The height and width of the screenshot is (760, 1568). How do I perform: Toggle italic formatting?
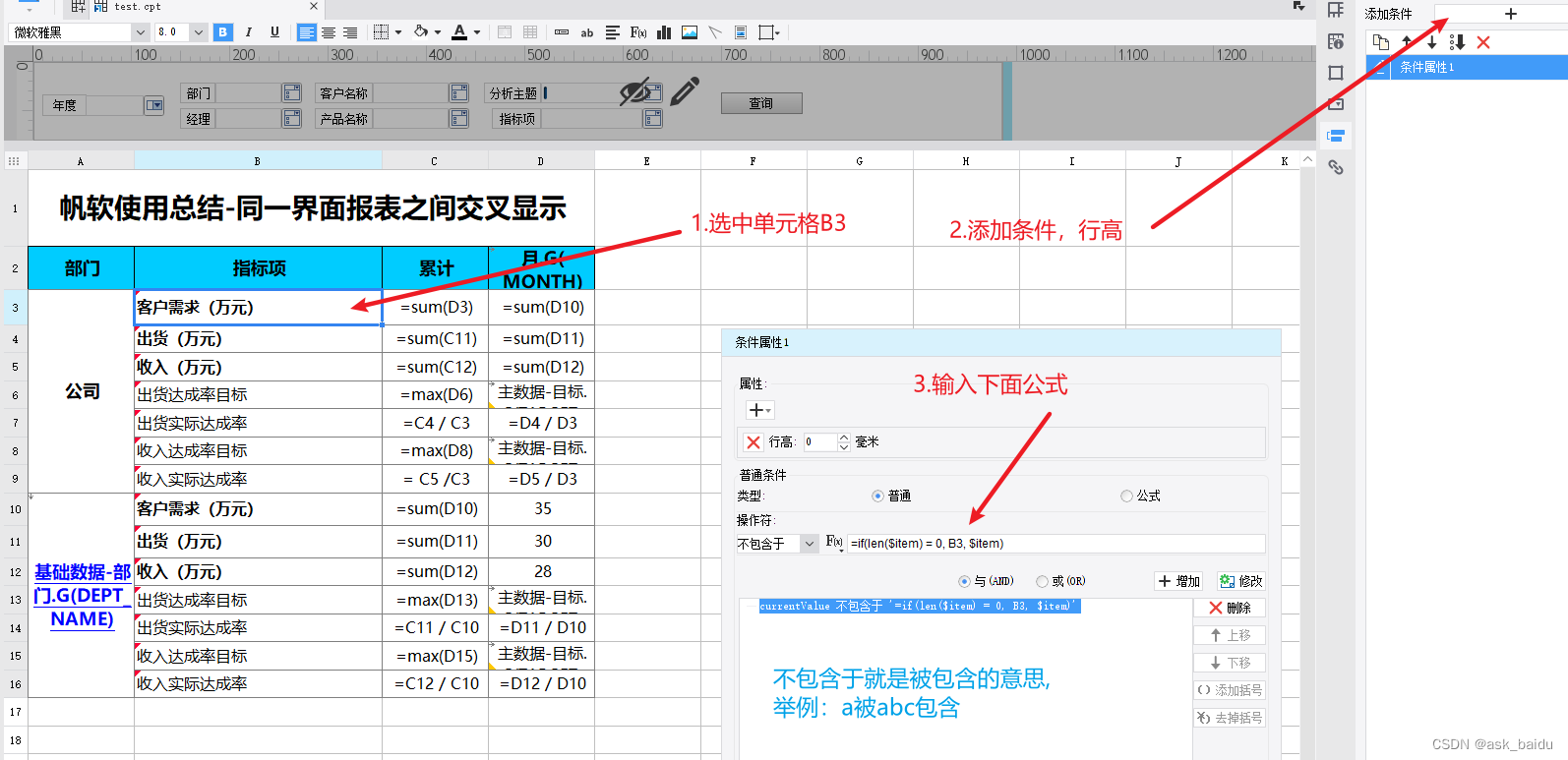249,32
